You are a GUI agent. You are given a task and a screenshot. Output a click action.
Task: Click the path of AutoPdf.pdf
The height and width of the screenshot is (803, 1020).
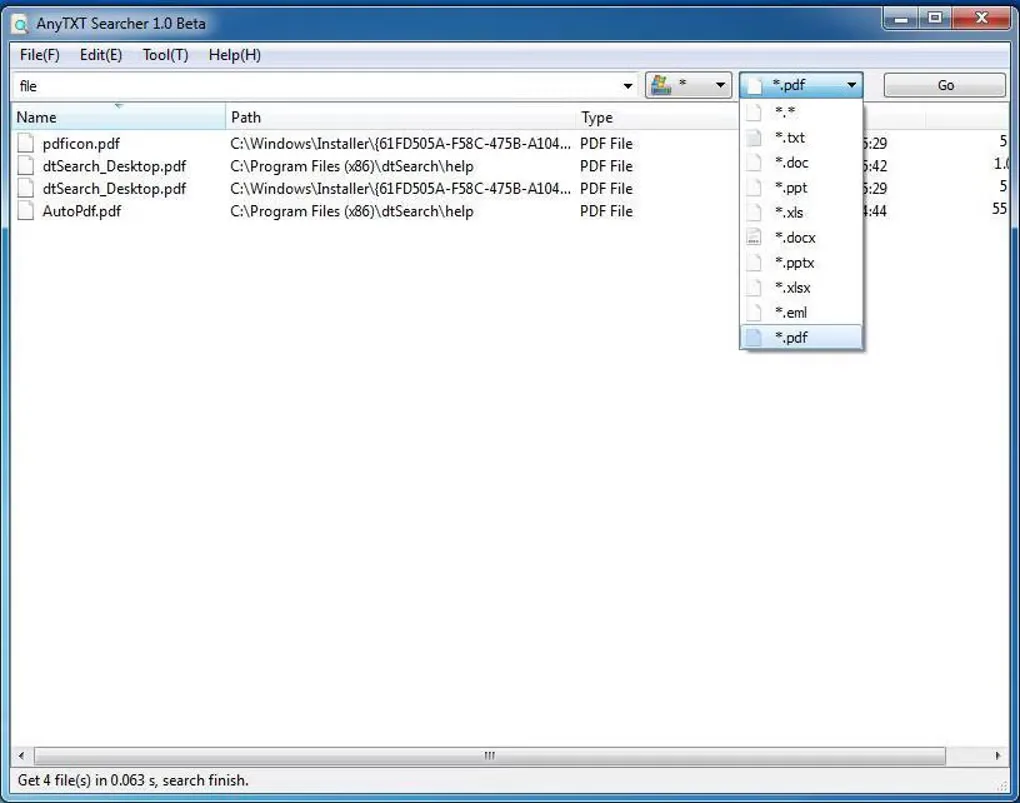351,211
